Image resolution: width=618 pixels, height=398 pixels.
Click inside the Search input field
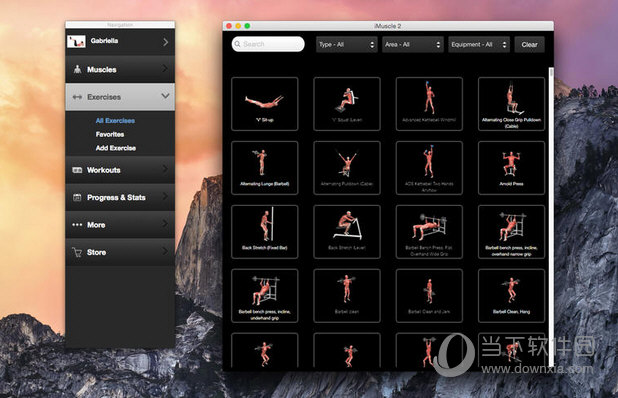tap(268, 44)
